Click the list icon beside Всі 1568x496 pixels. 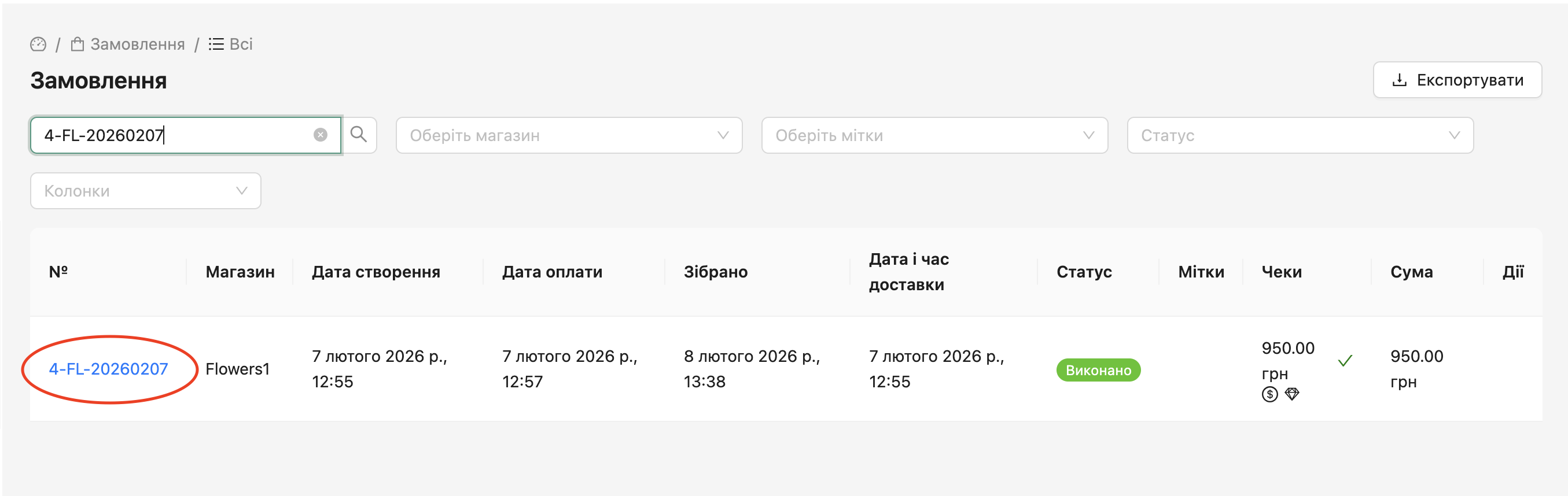click(216, 45)
